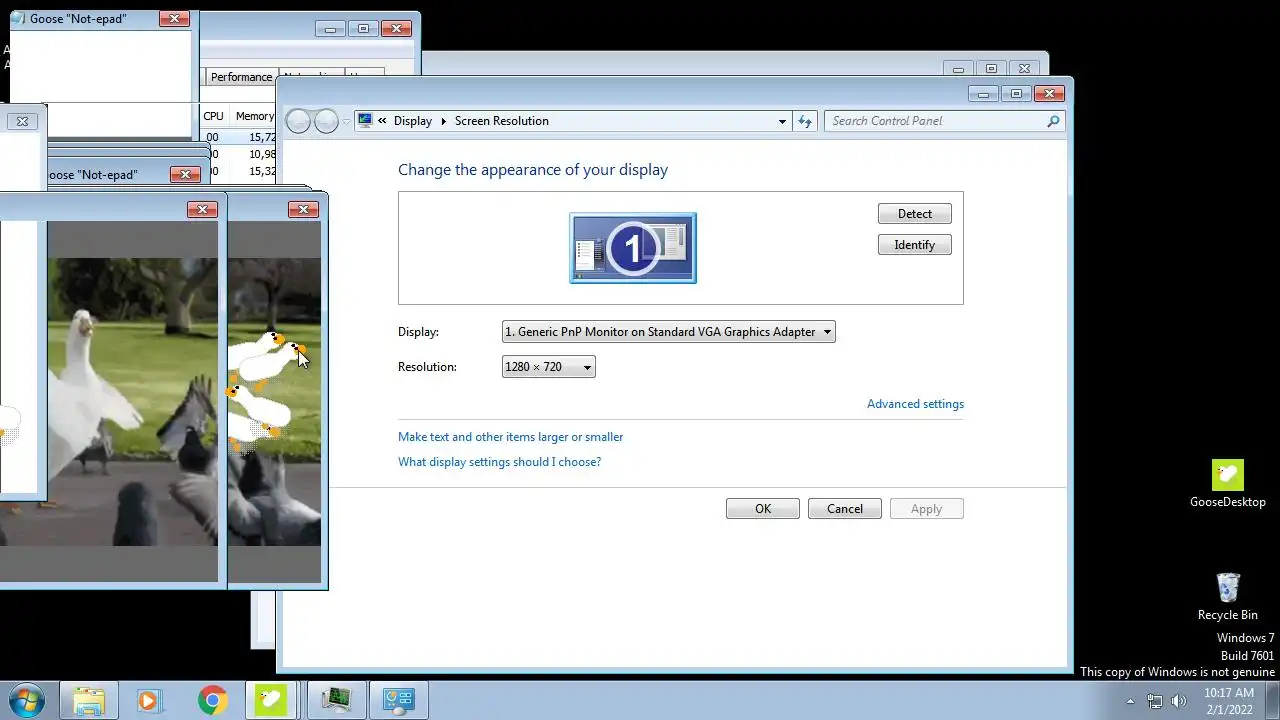Switch to Control Panel display item on taskbar

pos(399,700)
